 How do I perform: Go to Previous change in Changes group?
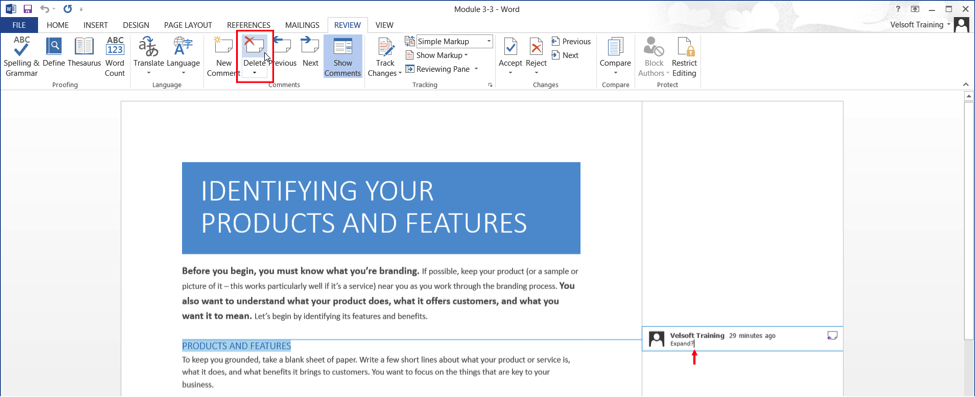(x=571, y=42)
